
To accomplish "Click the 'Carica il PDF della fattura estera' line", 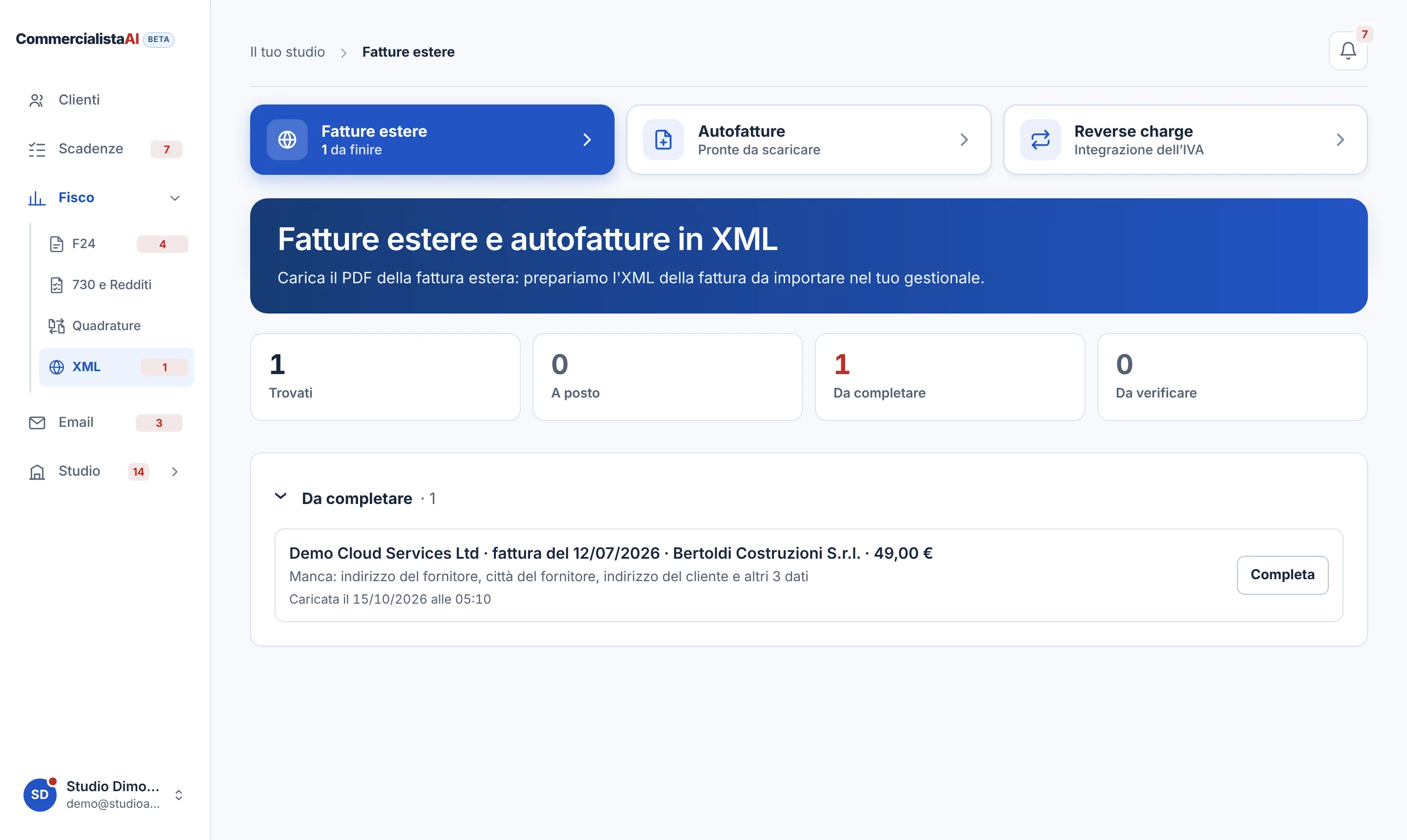I will [x=631, y=278].
